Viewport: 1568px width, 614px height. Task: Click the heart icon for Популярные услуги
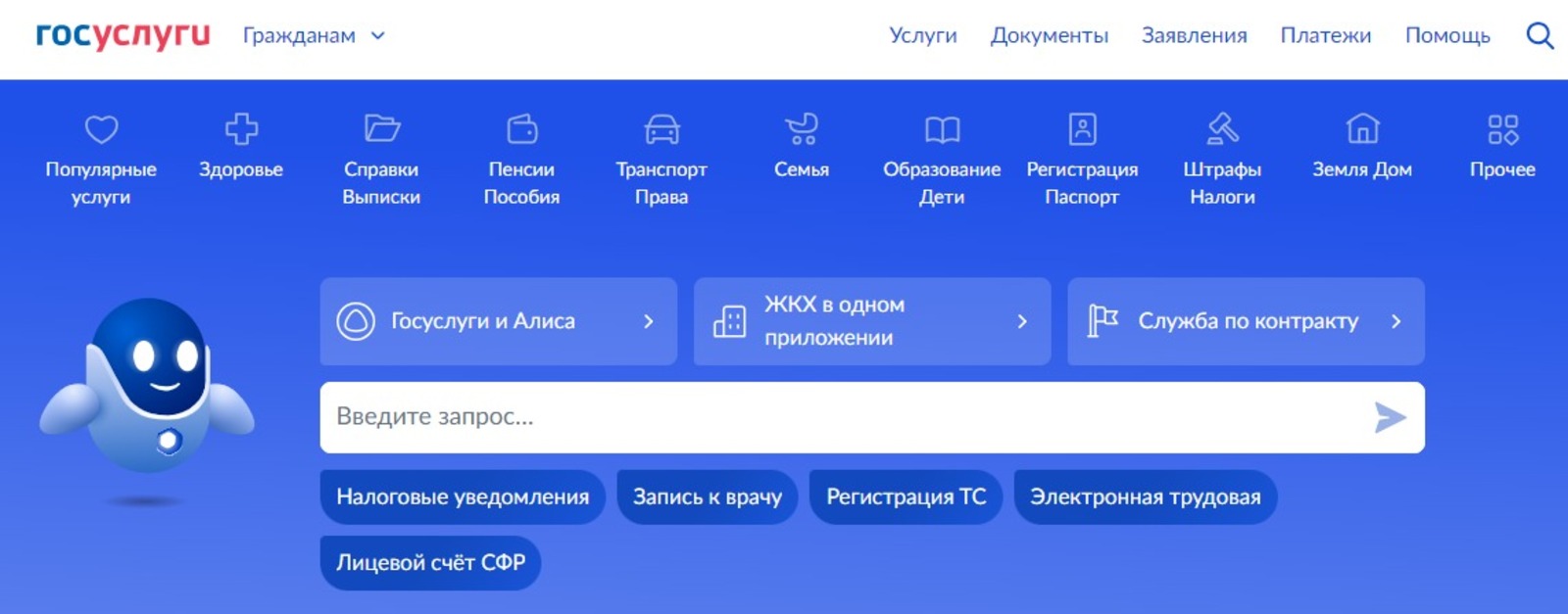pyautogui.click(x=101, y=129)
